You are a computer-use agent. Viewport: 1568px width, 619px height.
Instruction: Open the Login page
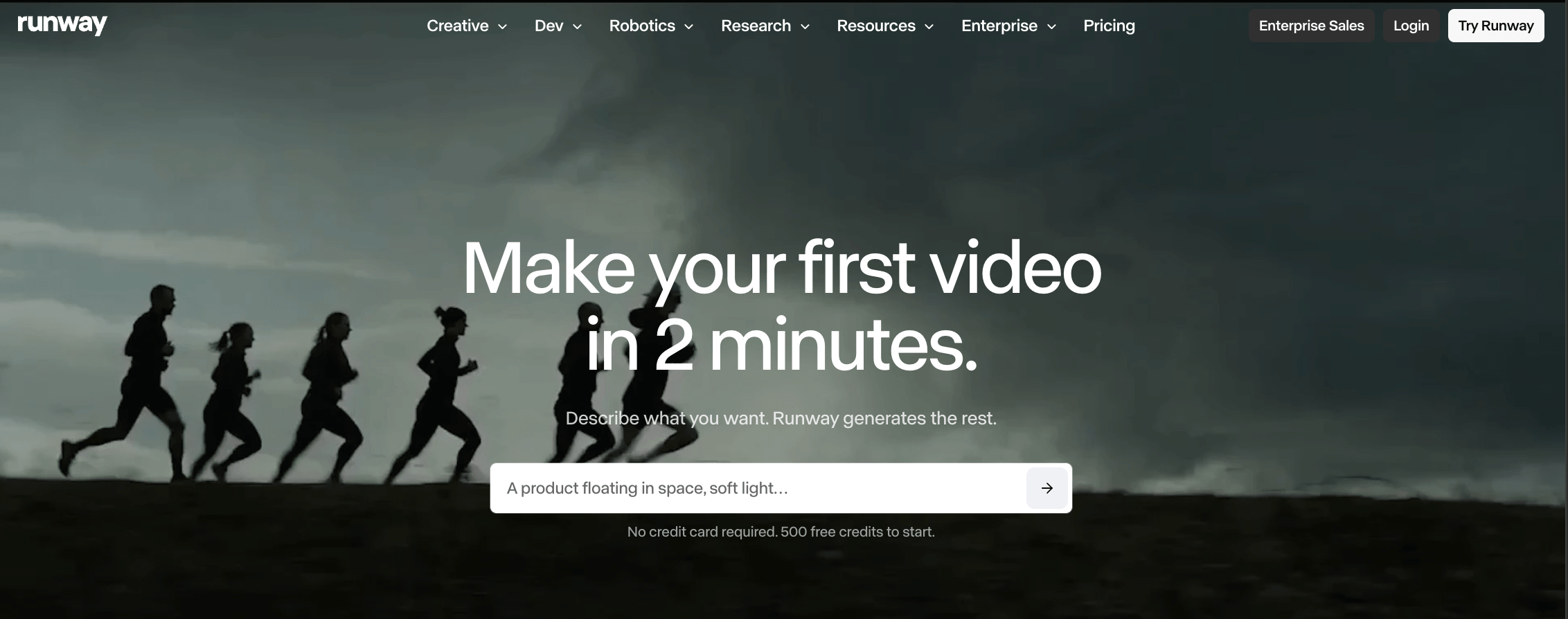[1411, 26]
